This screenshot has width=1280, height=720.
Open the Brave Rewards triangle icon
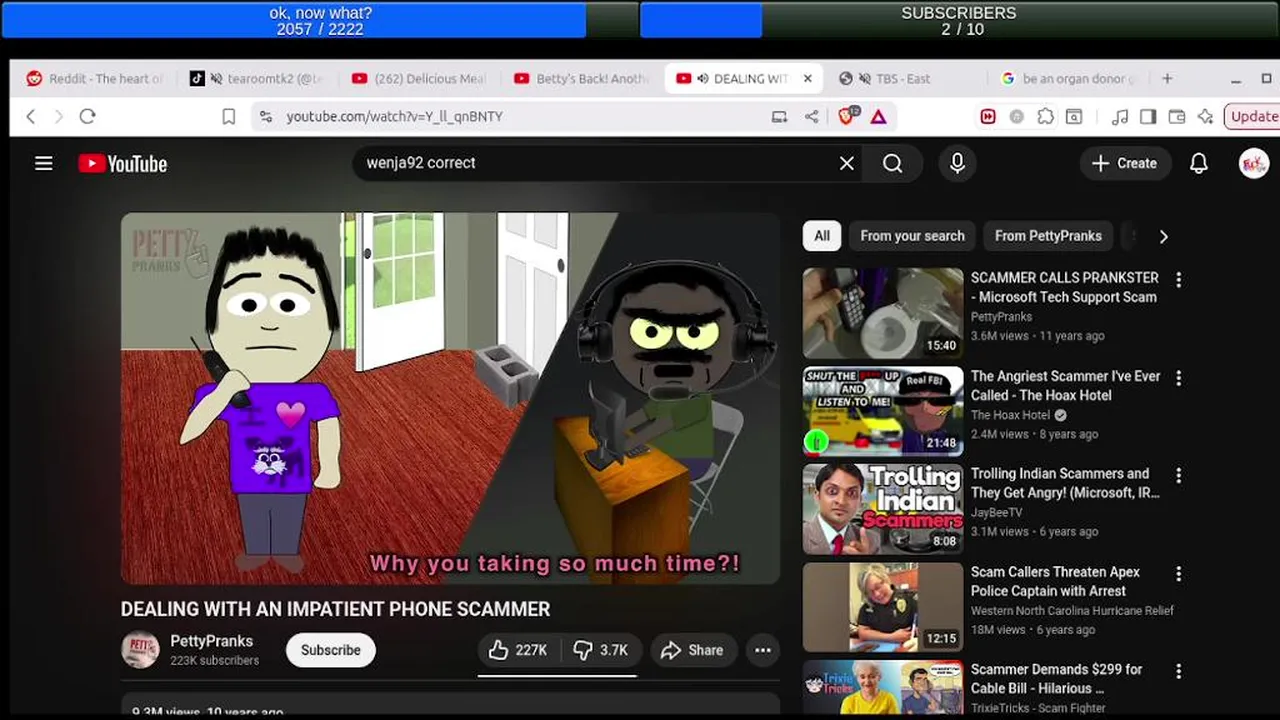tap(878, 117)
